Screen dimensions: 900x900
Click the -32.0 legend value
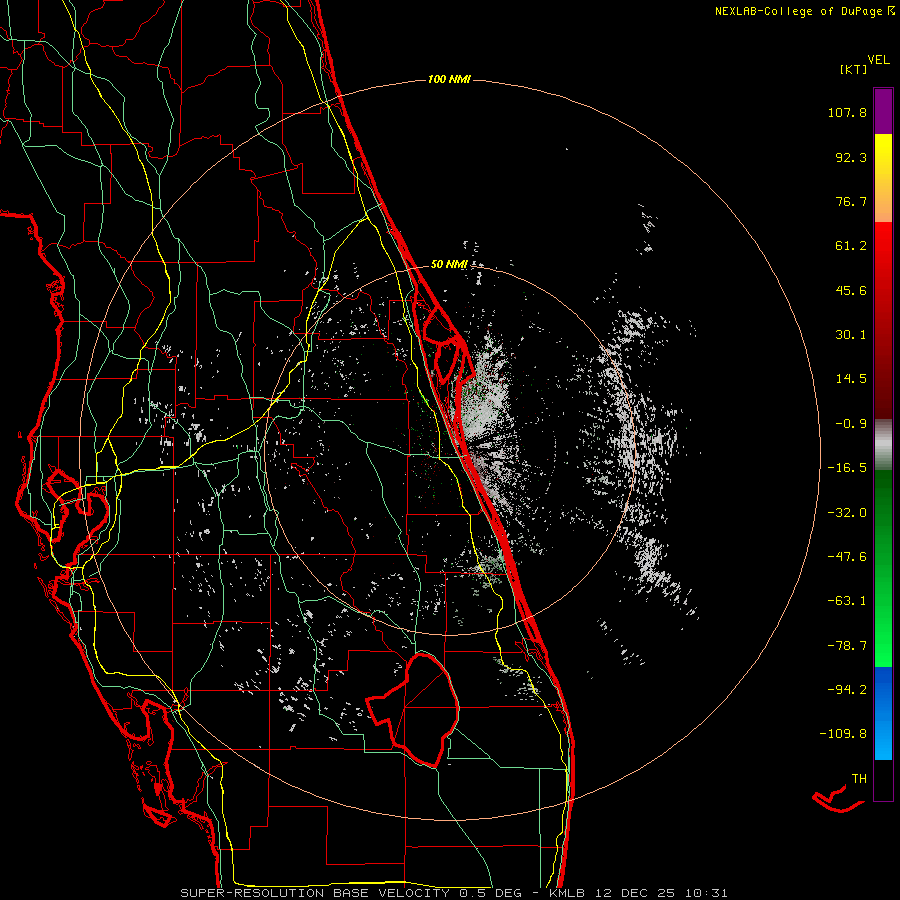point(847,513)
